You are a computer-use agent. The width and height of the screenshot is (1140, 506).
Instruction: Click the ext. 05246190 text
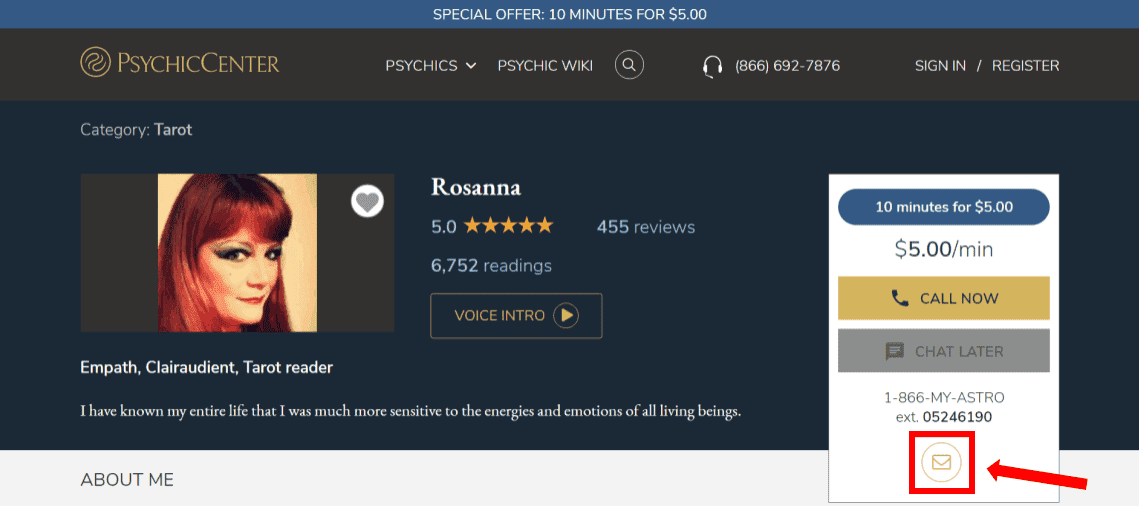click(x=944, y=417)
